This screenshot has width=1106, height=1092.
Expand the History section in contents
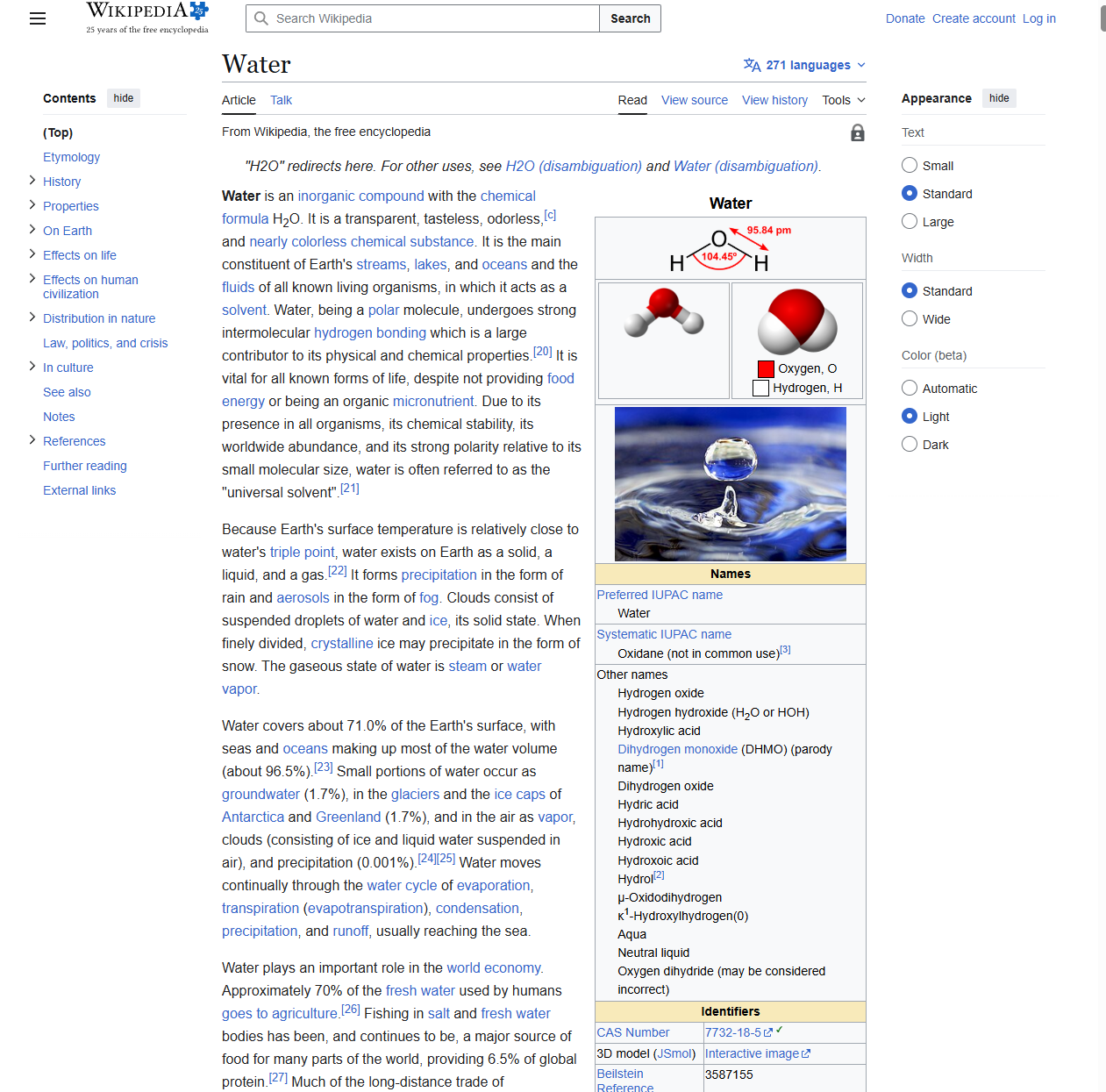(x=32, y=181)
